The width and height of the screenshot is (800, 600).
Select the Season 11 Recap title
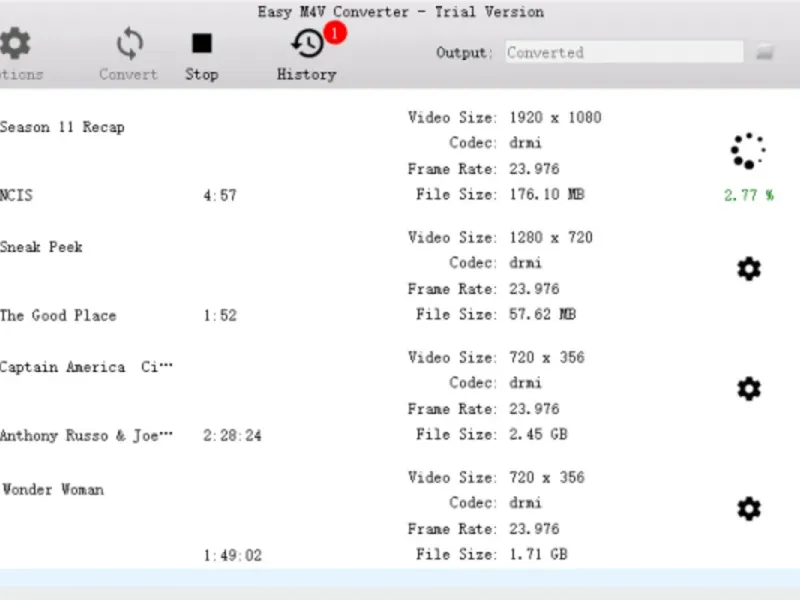pyautogui.click(x=62, y=127)
